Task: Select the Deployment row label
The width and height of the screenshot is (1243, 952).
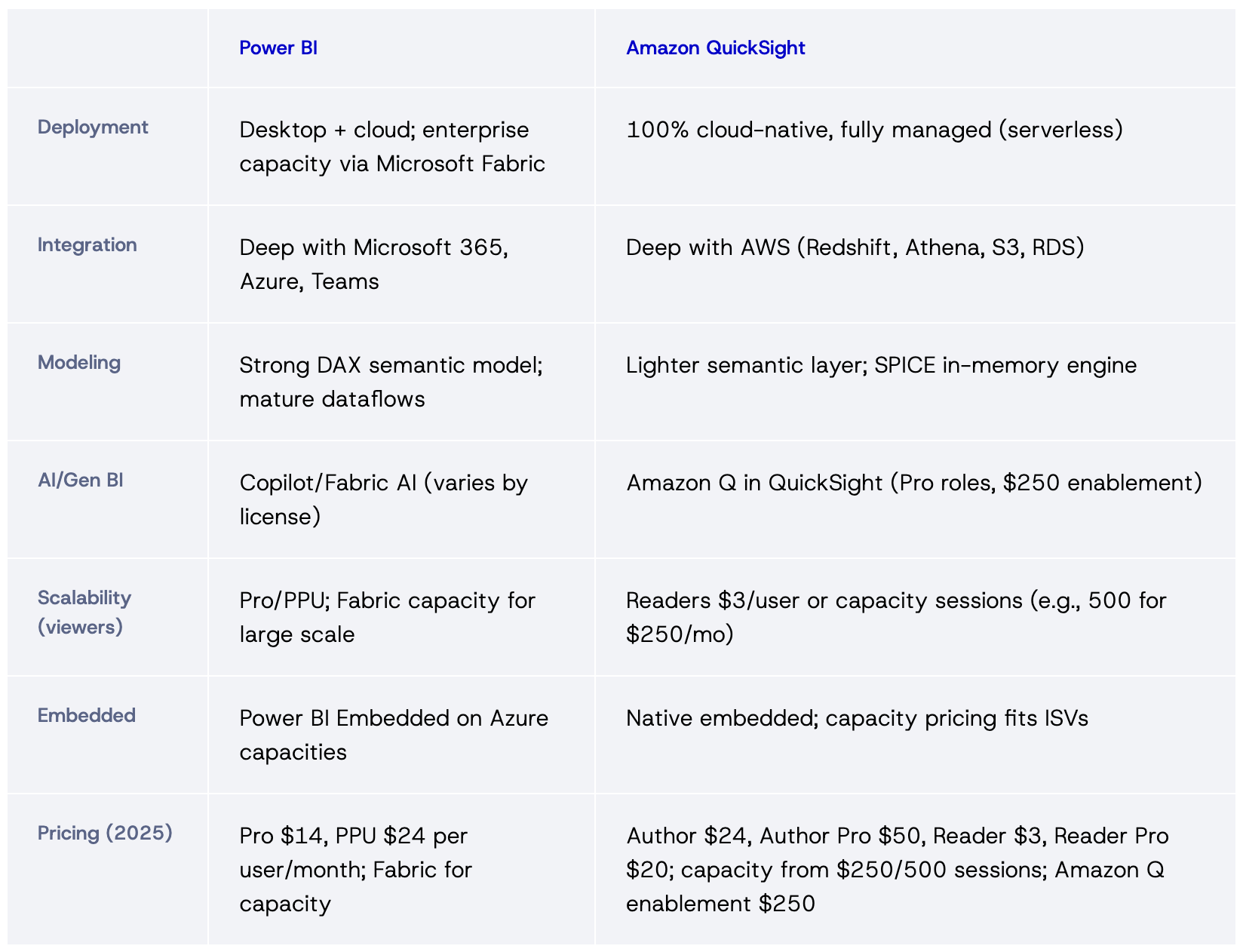Action: [x=93, y=127]
